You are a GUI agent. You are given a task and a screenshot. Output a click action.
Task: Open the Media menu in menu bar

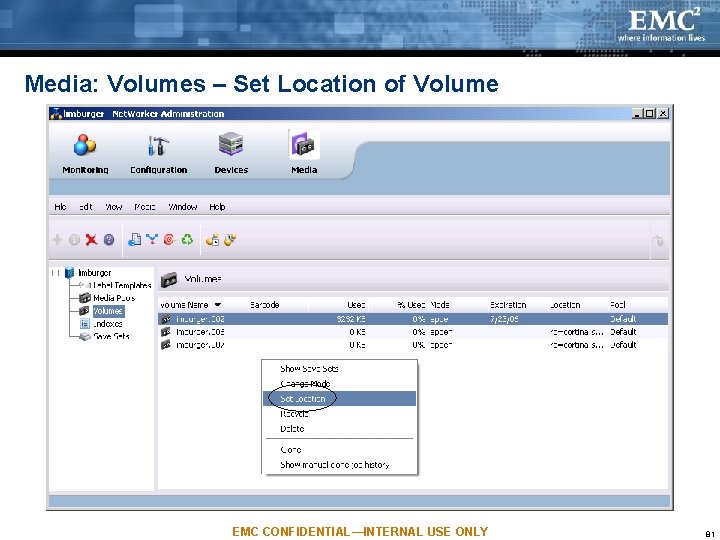pos(145,207)
